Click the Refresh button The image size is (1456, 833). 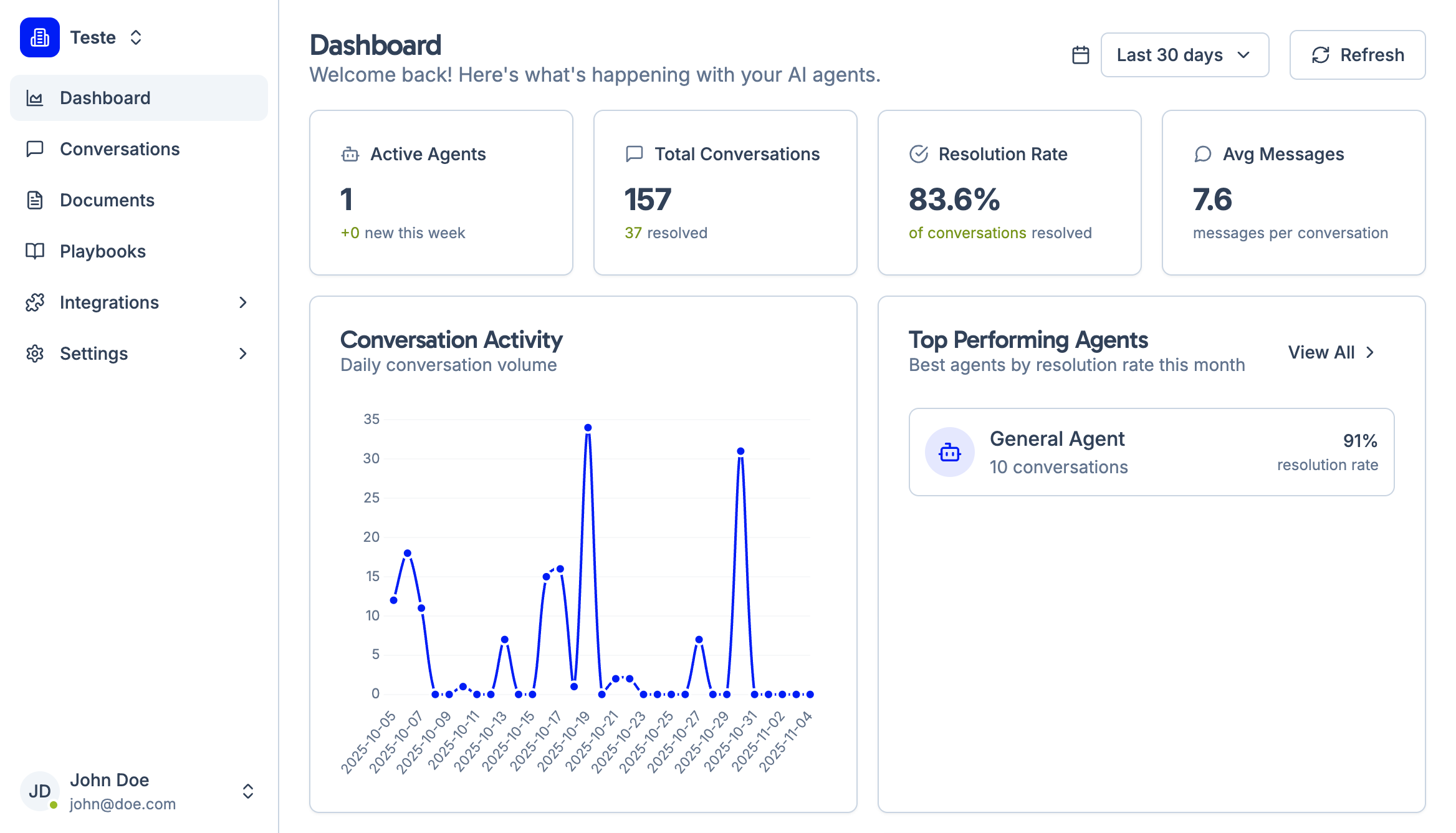pyautogui.click(x=1357, y=55)
